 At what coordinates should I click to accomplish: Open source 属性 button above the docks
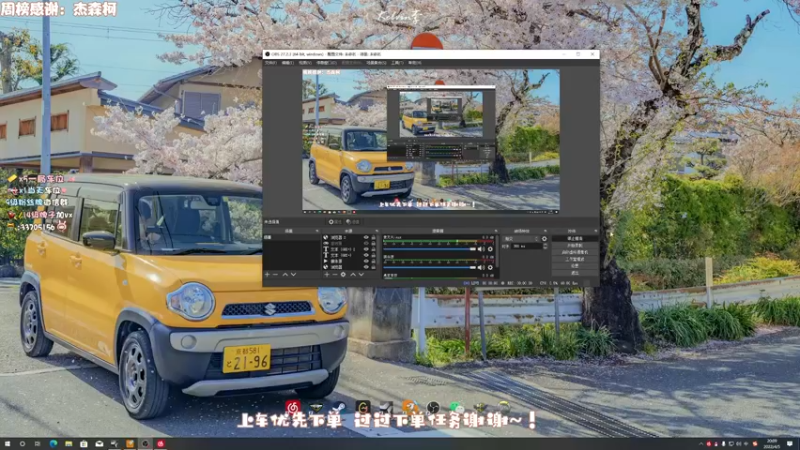[334, 221]
